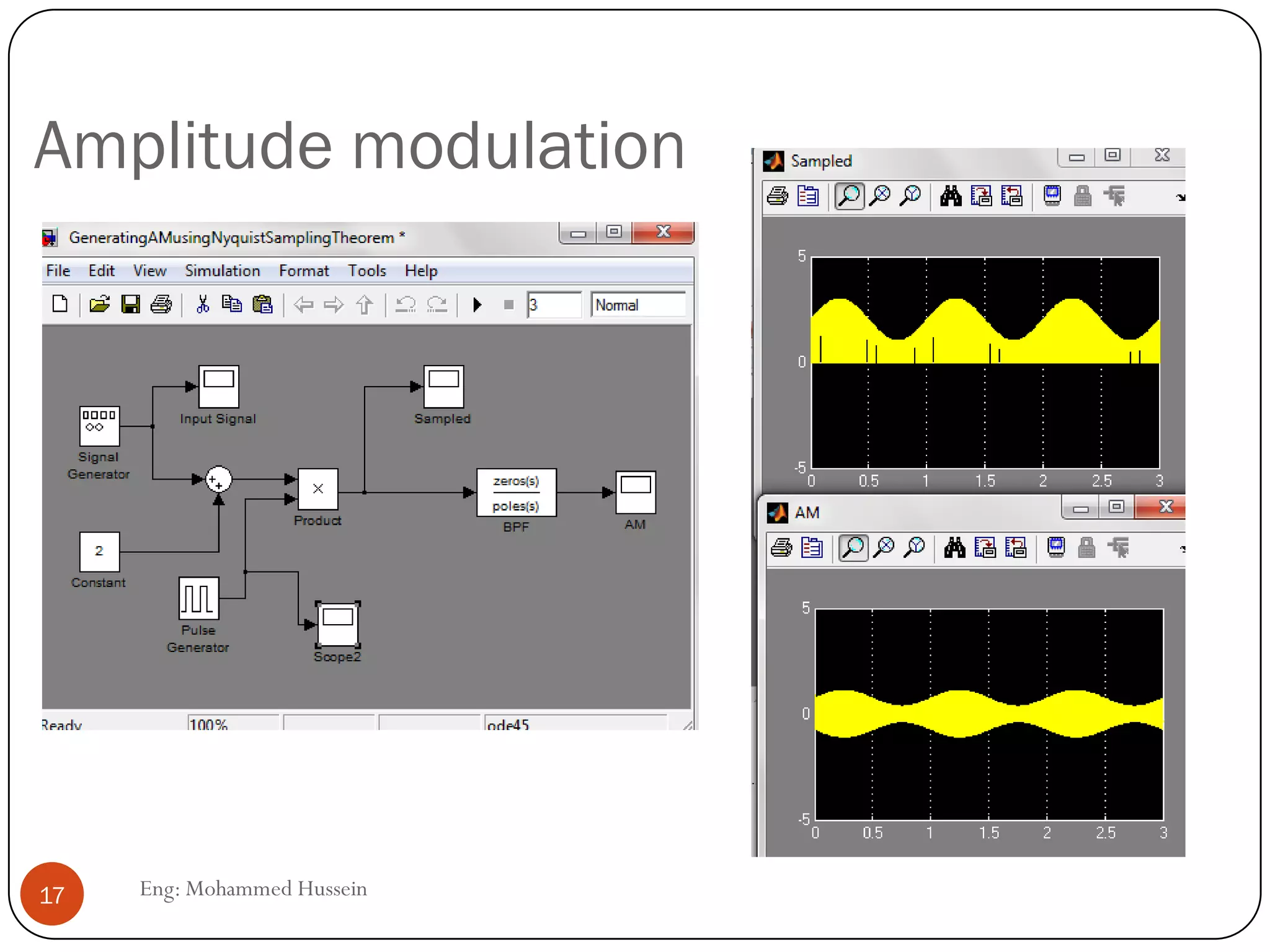
Task: Click the Start simulation play button
Action: pos(477,305)
